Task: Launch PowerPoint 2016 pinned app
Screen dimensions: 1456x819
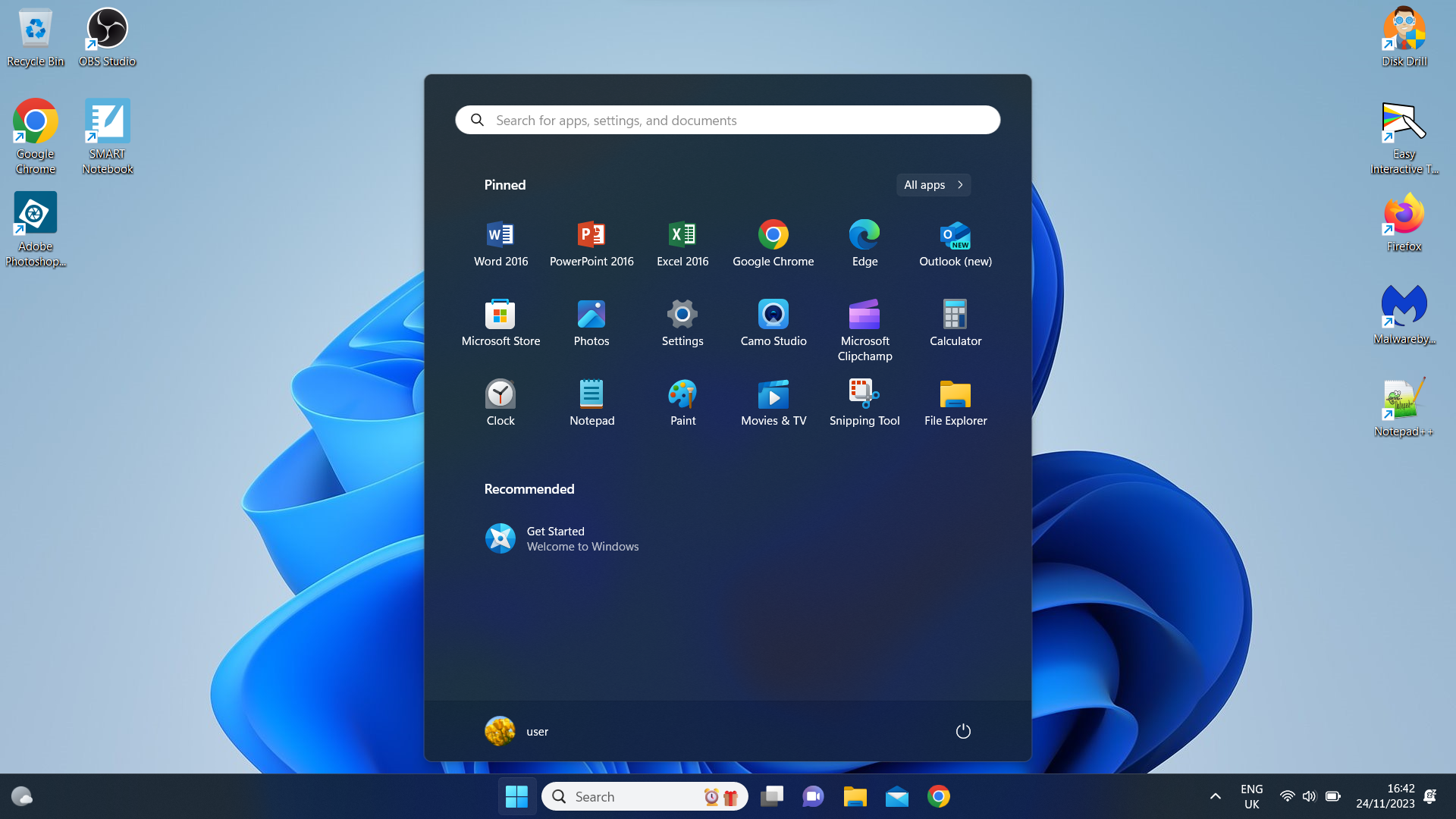Action: tap(591, 244)
